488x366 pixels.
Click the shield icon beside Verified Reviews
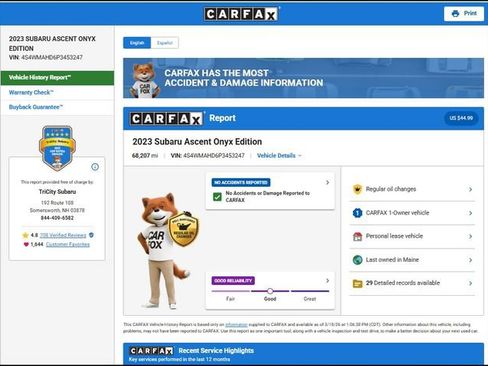point(91,235)
